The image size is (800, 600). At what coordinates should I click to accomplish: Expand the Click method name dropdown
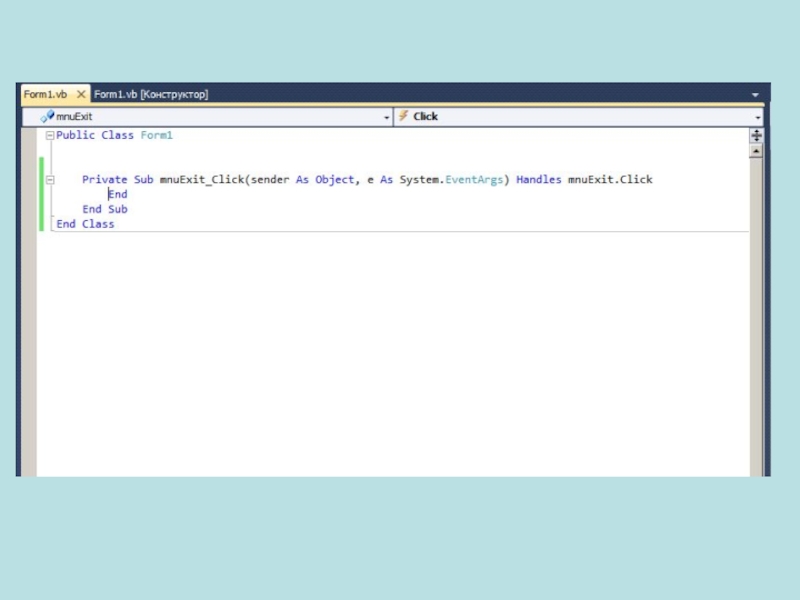click(x=757, y=117)
